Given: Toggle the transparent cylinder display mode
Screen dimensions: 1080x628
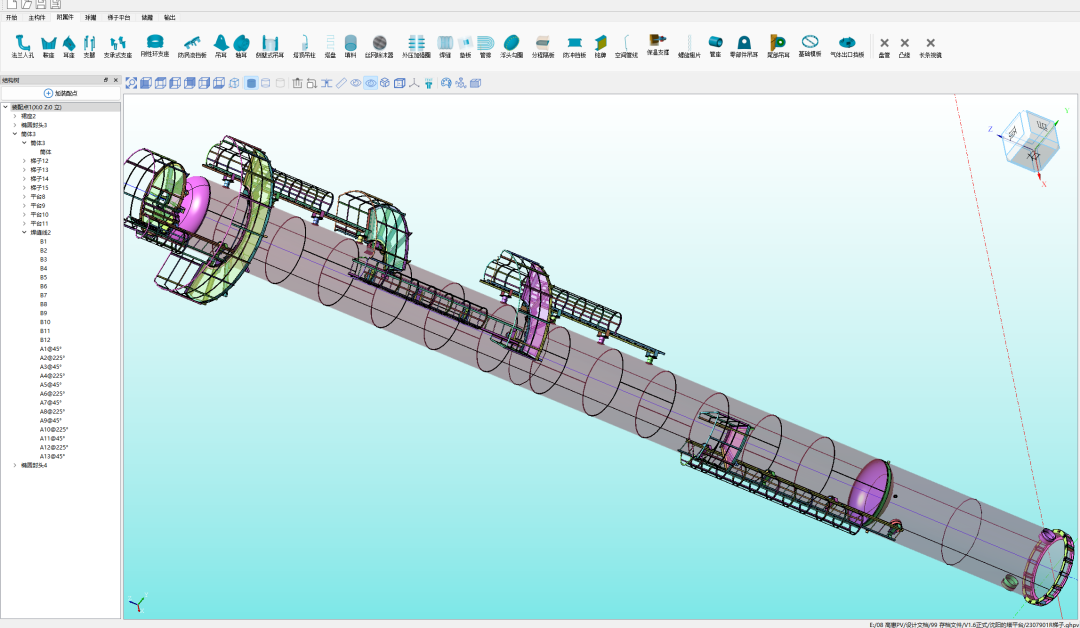Looking at the screenshot, I should click(266, 83).
